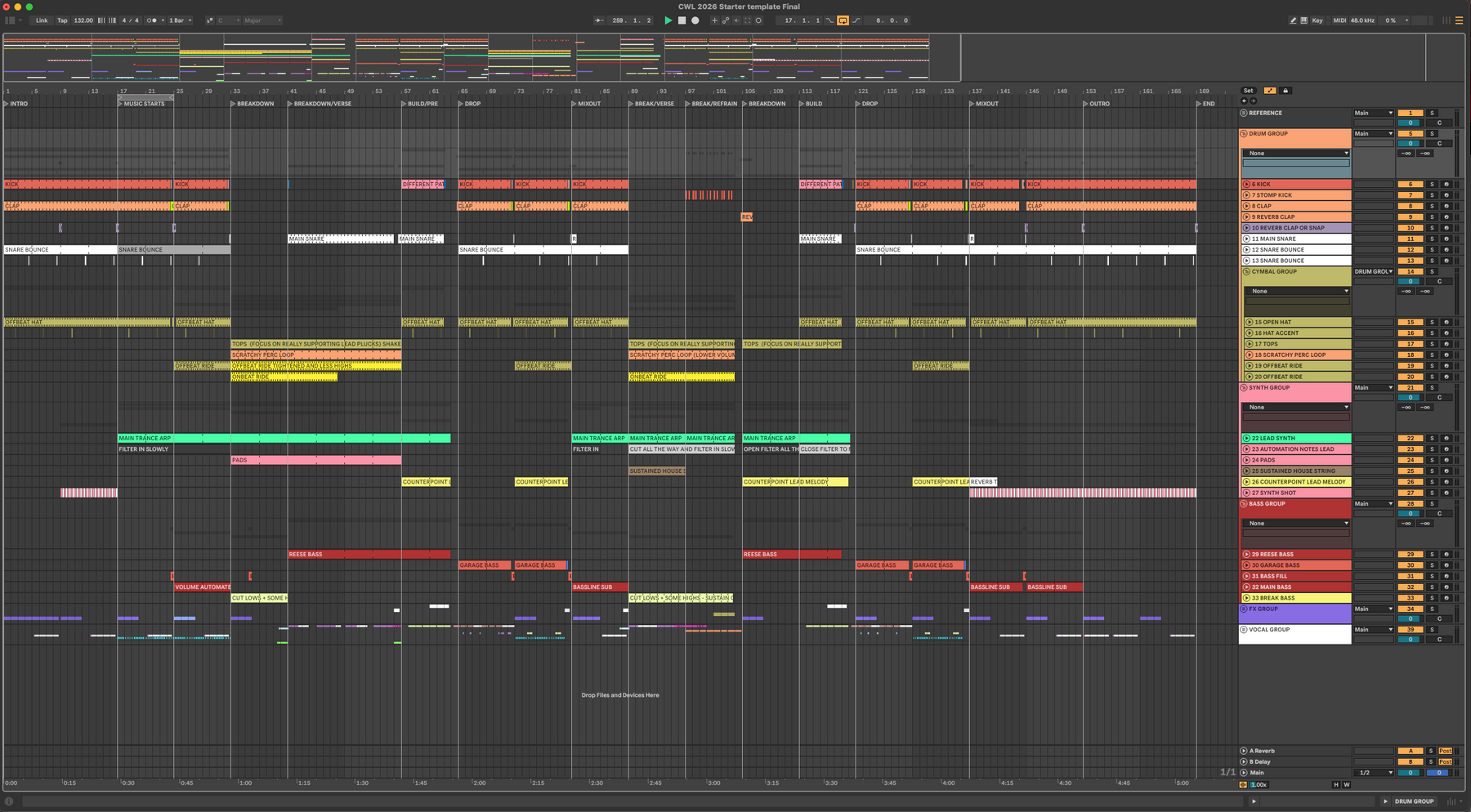Enable Key map mode

tap(1317, 20)
